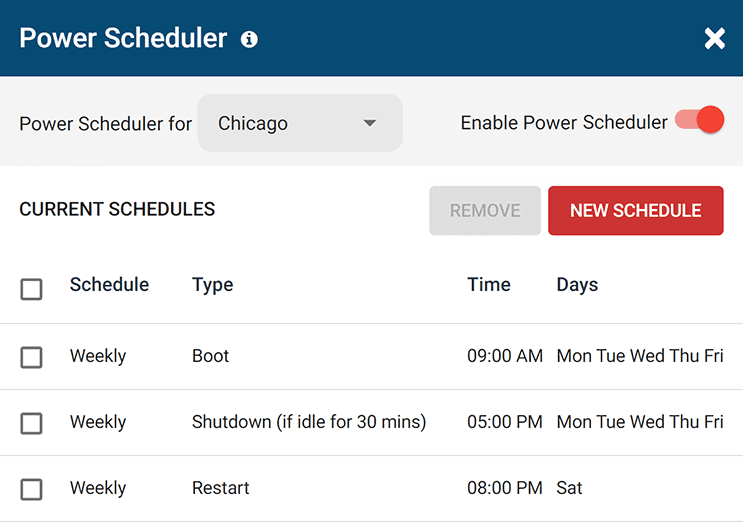Open the Boot schedule entry
Image resolution: width=743 pixels, height=522 pixels.
pyautogui.click(x=211, y=356)
